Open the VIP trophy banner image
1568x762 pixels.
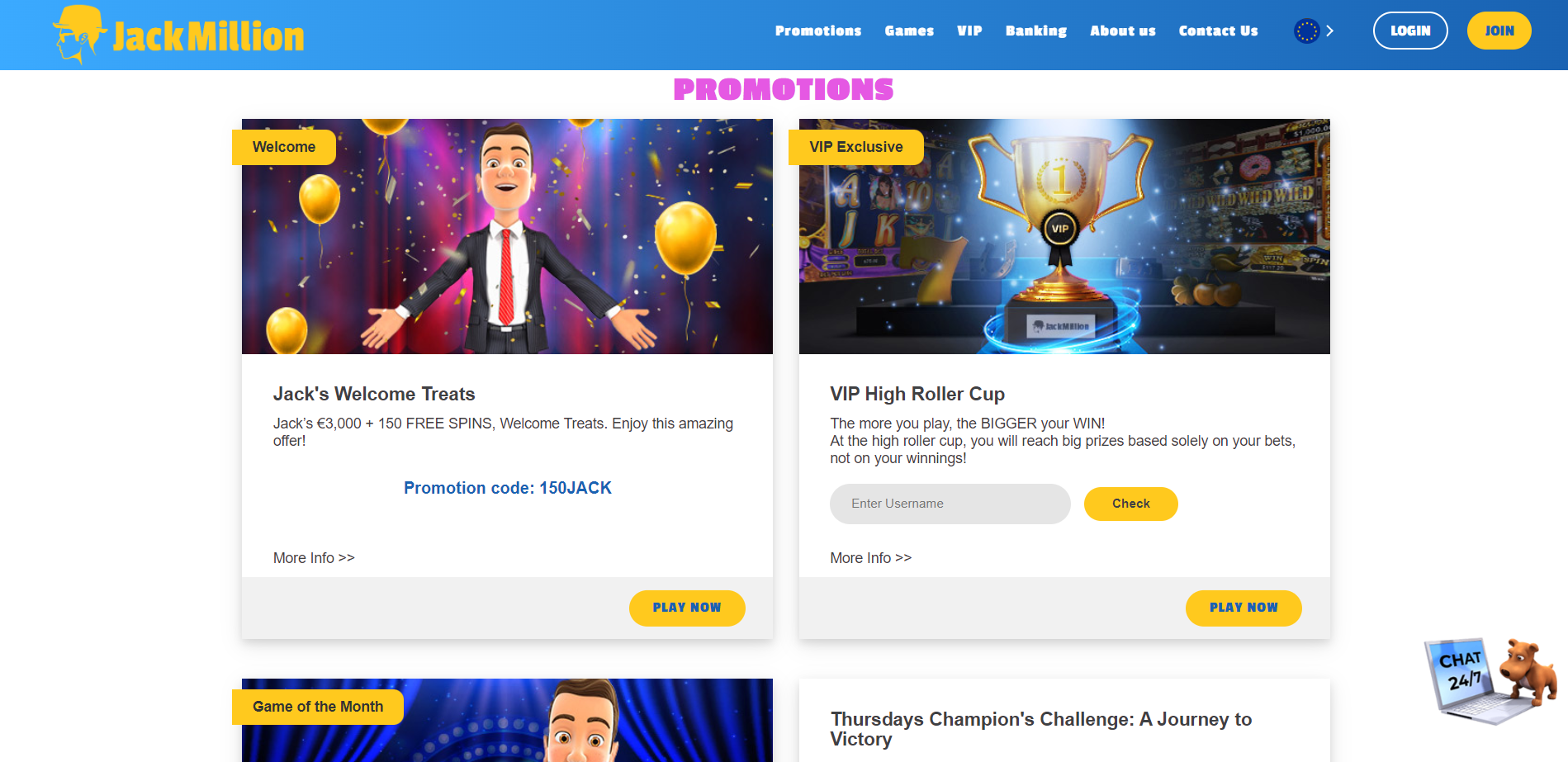coord(1064,236)
